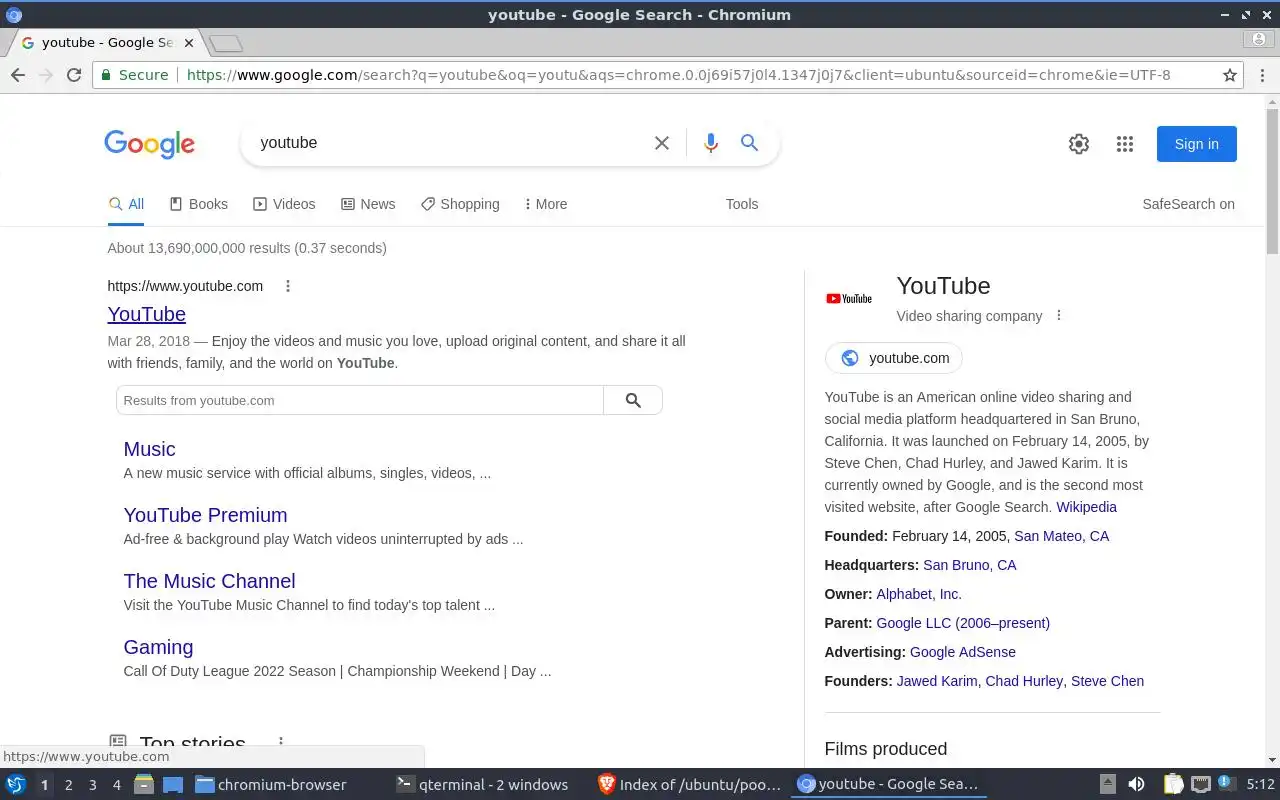Open the search Tools options
Image resolution: width=1280 pixels, height=800 pixels.
(742, 204)
